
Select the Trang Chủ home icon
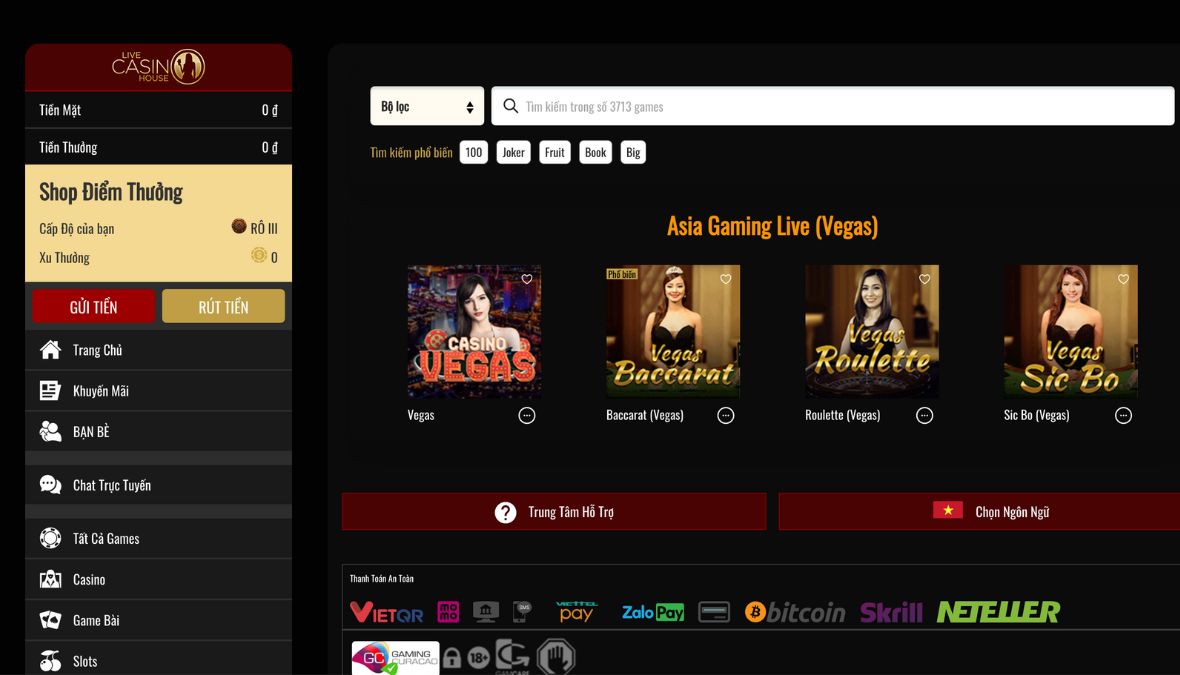(49, 349)
